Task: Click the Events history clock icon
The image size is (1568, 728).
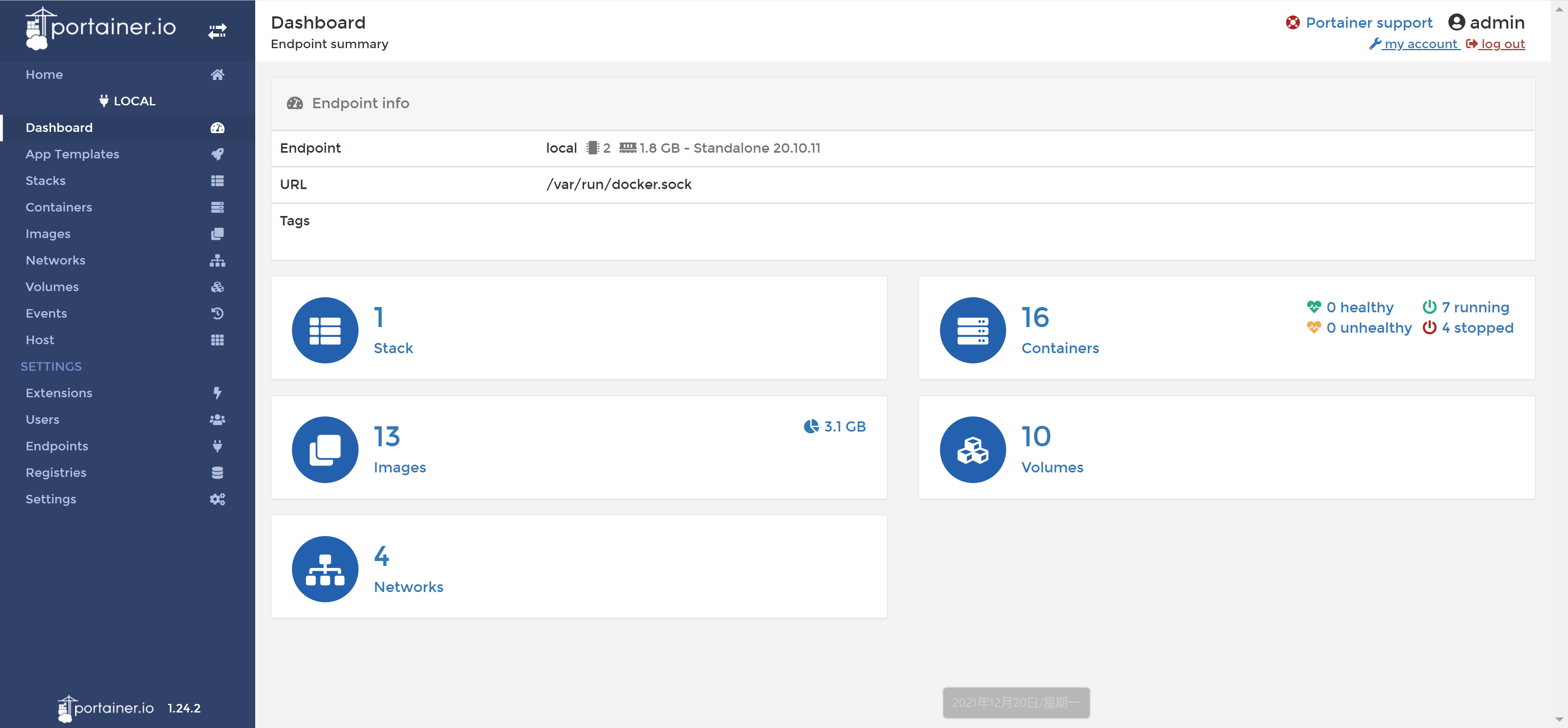Action: pos(217,314)
